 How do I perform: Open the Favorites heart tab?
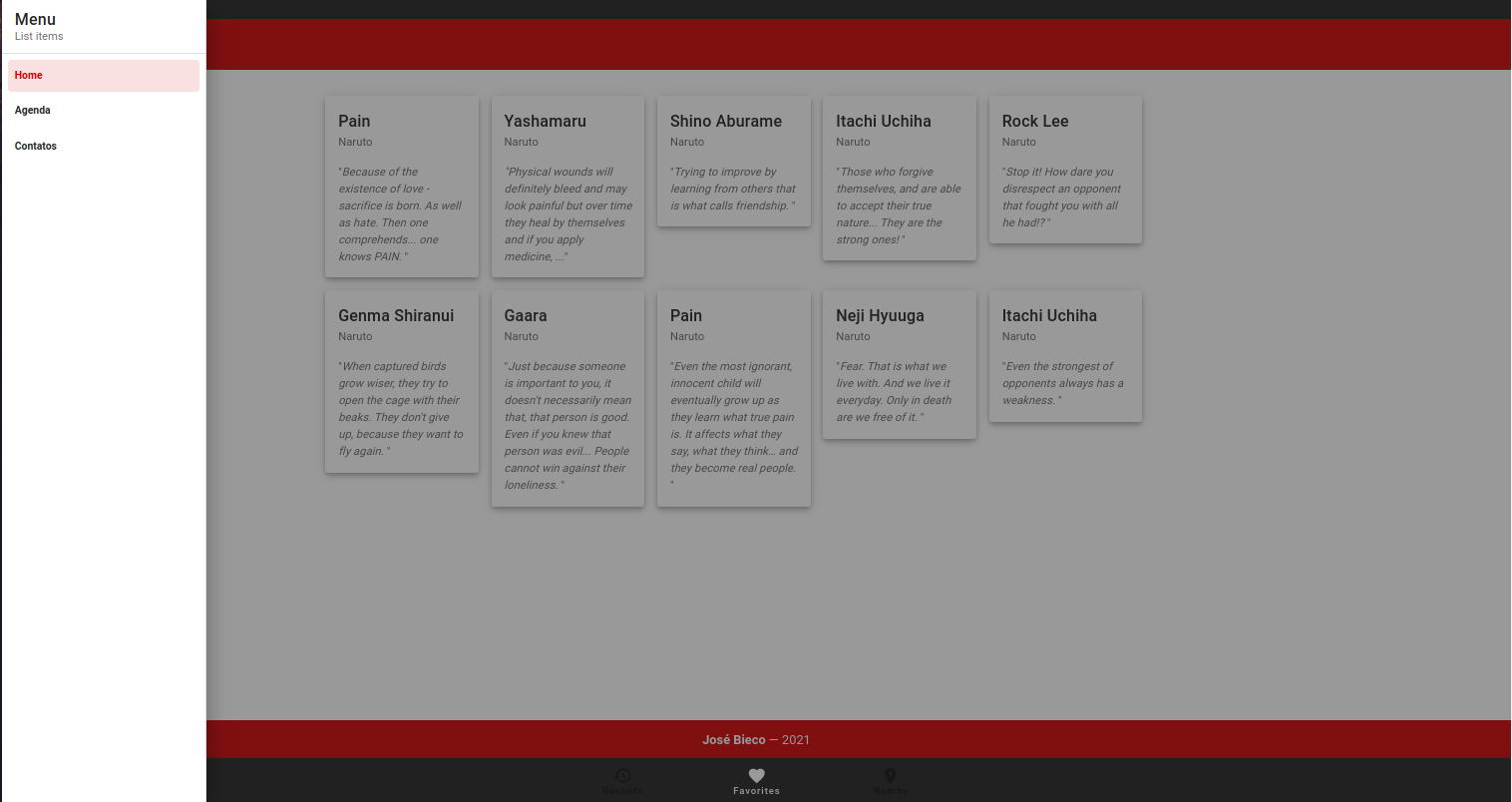756,781
